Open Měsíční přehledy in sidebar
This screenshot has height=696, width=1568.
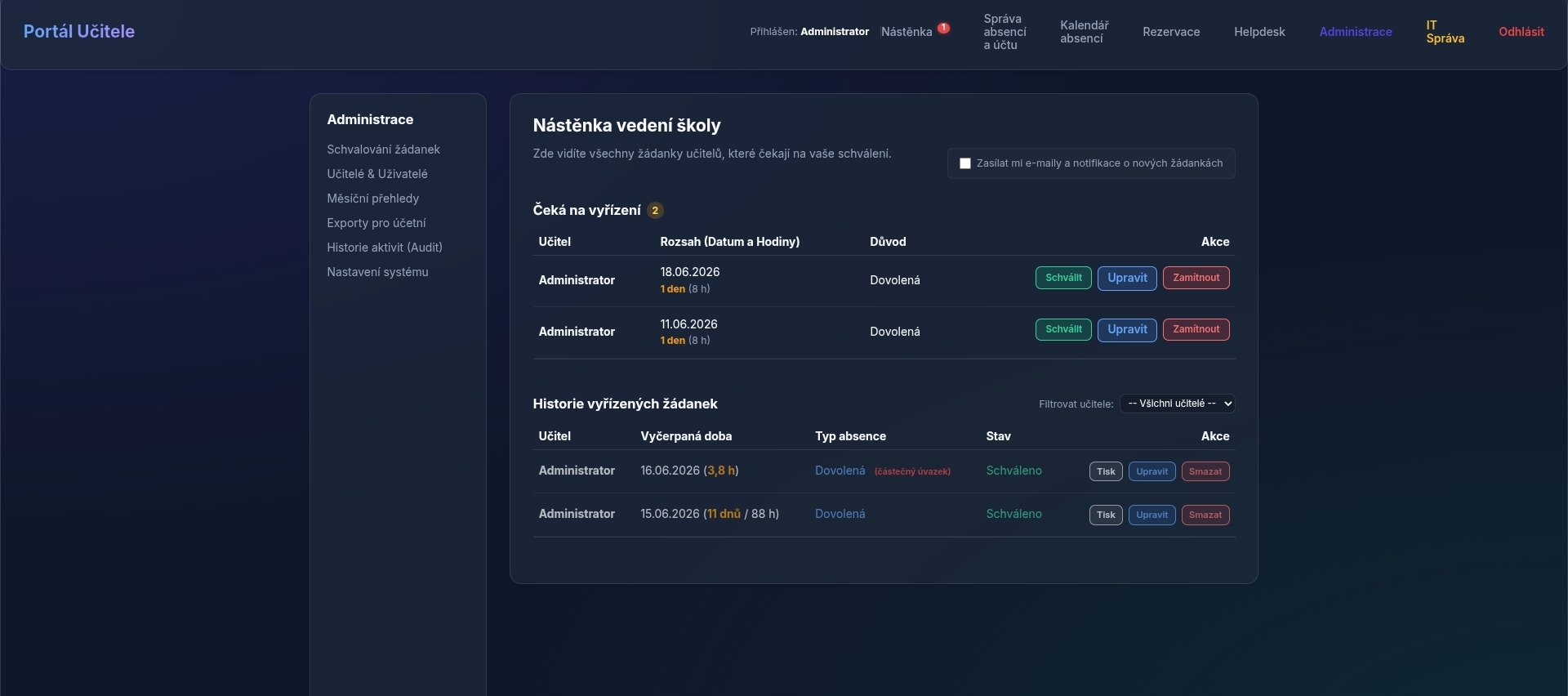[372, 199]
